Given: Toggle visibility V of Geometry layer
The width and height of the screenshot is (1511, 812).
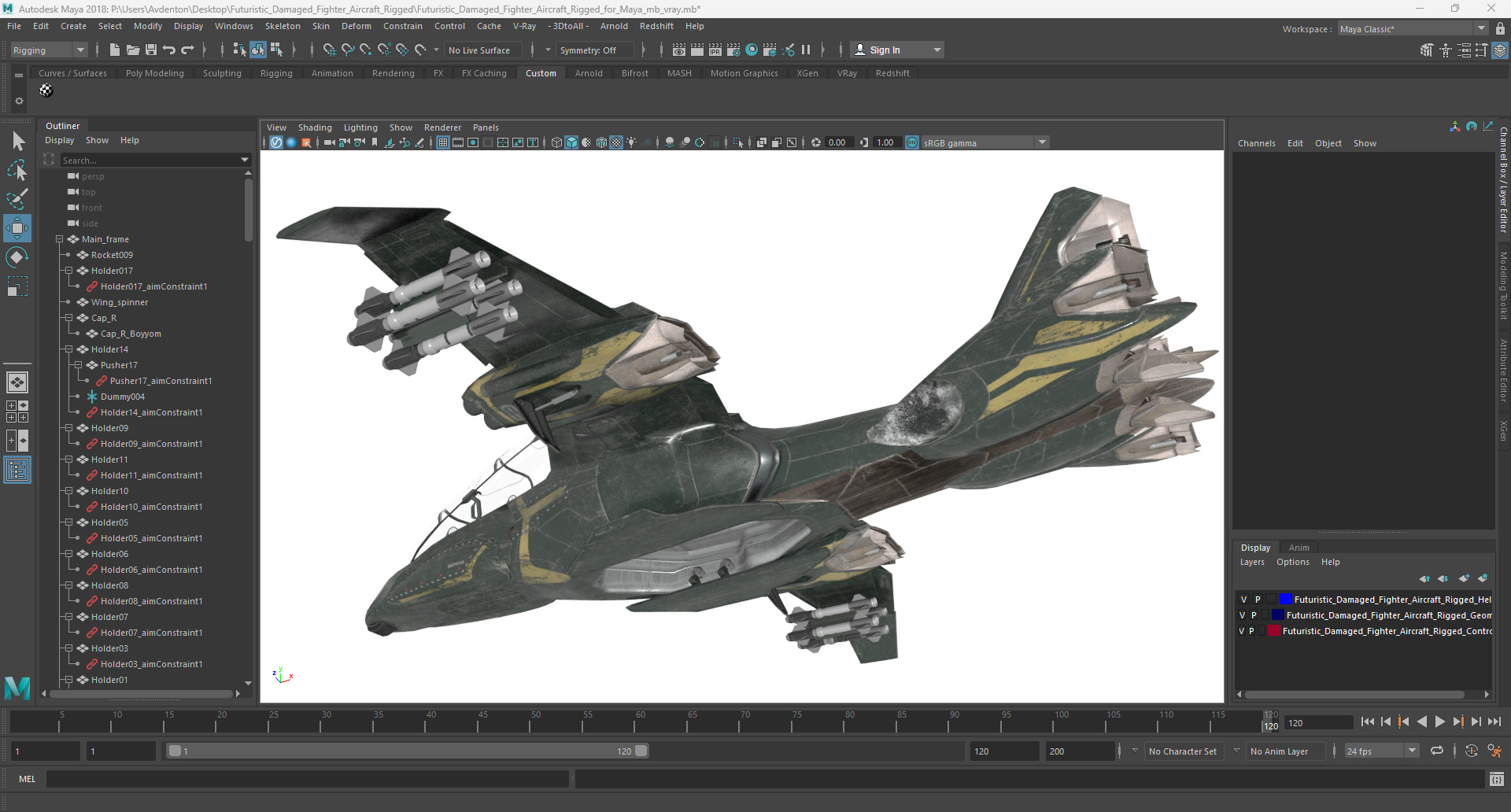Looking at the screenshot, I should (1242, 615).
